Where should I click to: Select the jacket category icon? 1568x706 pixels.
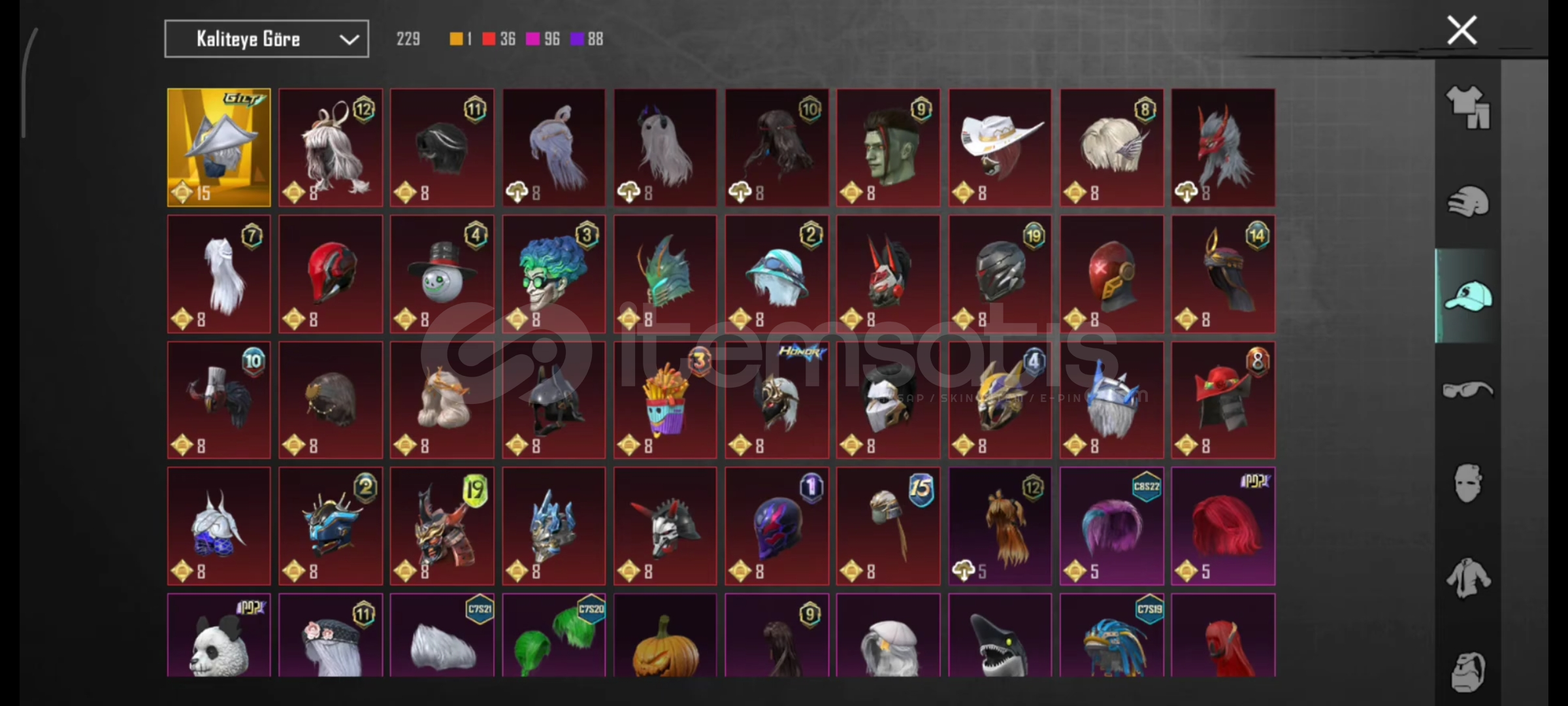[1467, 578]
